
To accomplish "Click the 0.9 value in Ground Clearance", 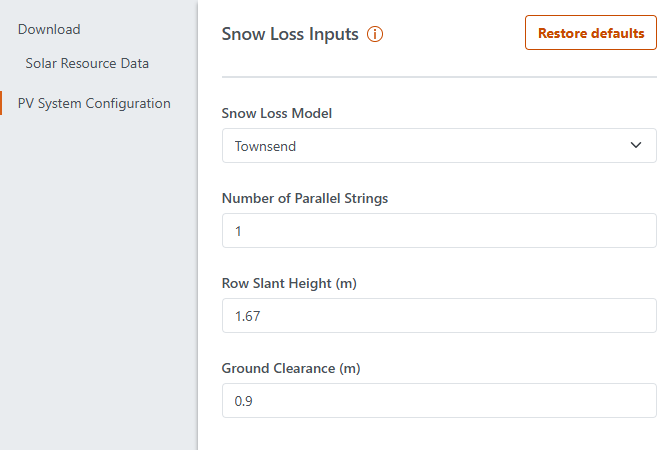I will click(x=243, y=401).
